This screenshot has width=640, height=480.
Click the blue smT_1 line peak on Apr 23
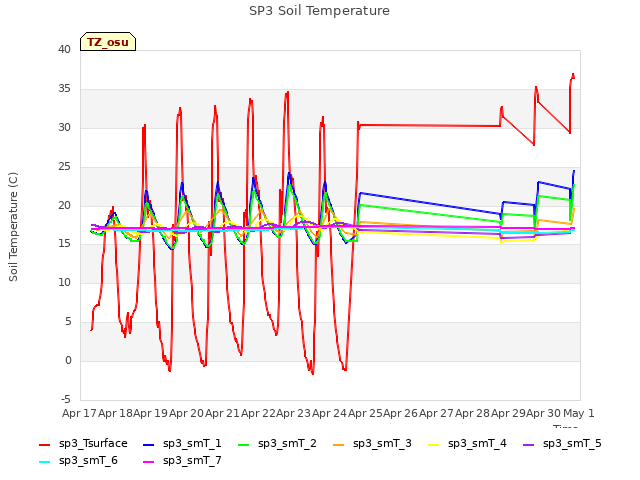coord(289,173)
